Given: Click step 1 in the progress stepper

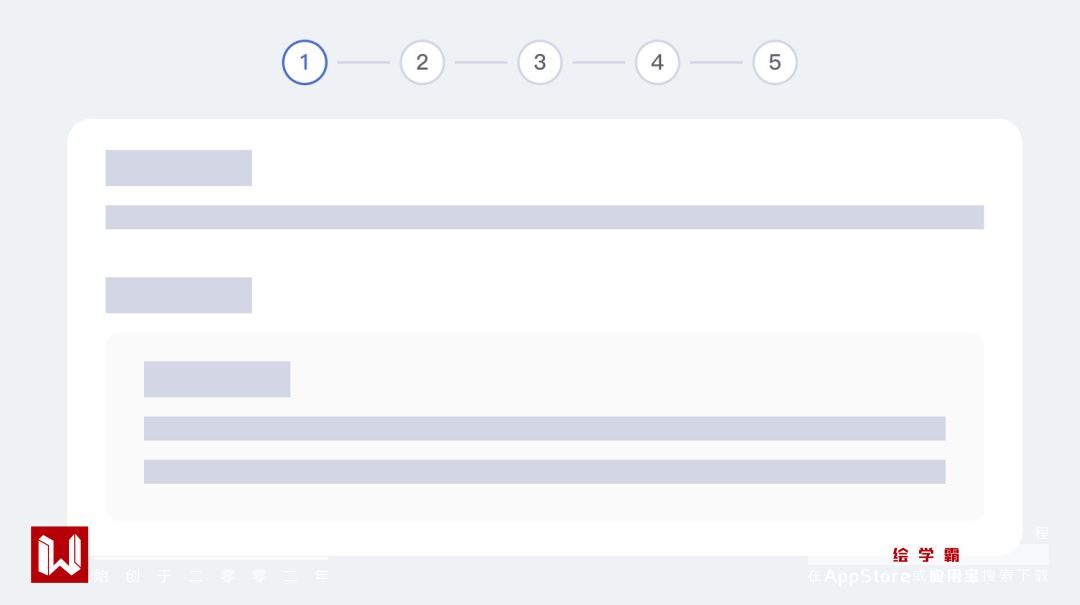Looking at the screenshot, I should pos(304,62).
